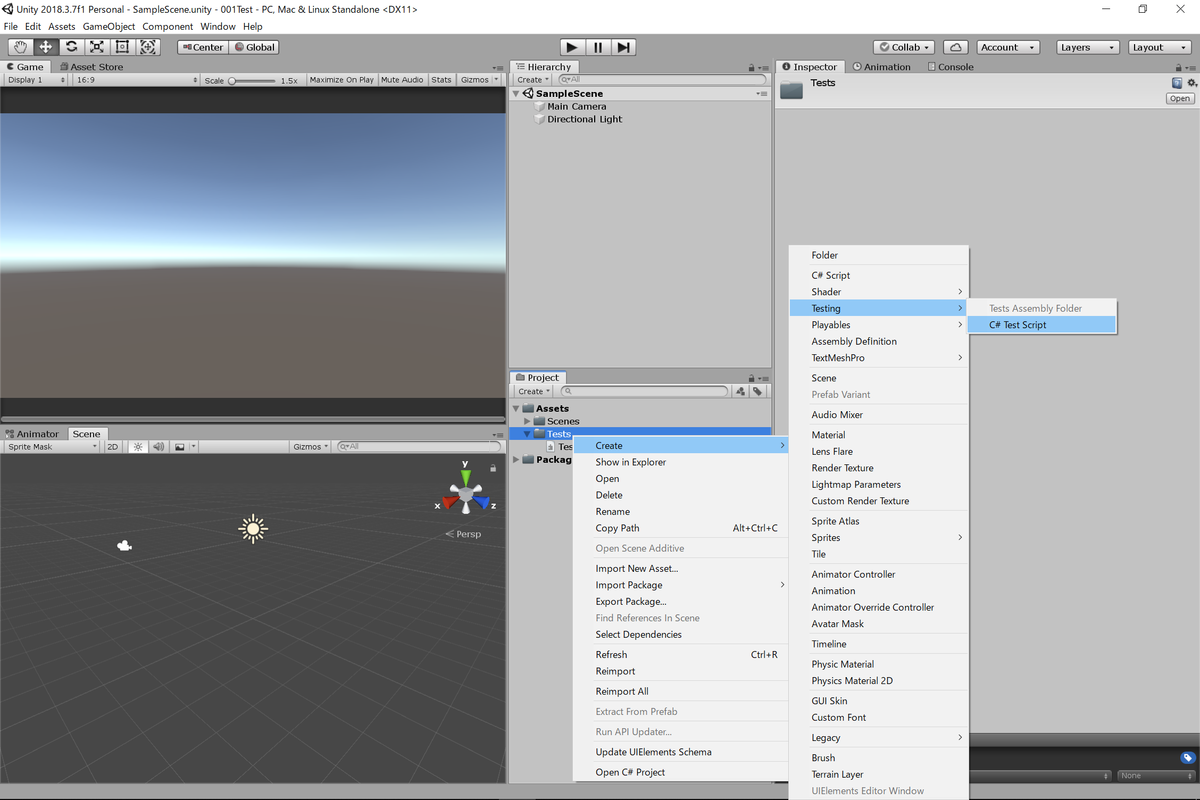Click the Pause button in toolbar

pyautogui.click(x=598, y=47)
